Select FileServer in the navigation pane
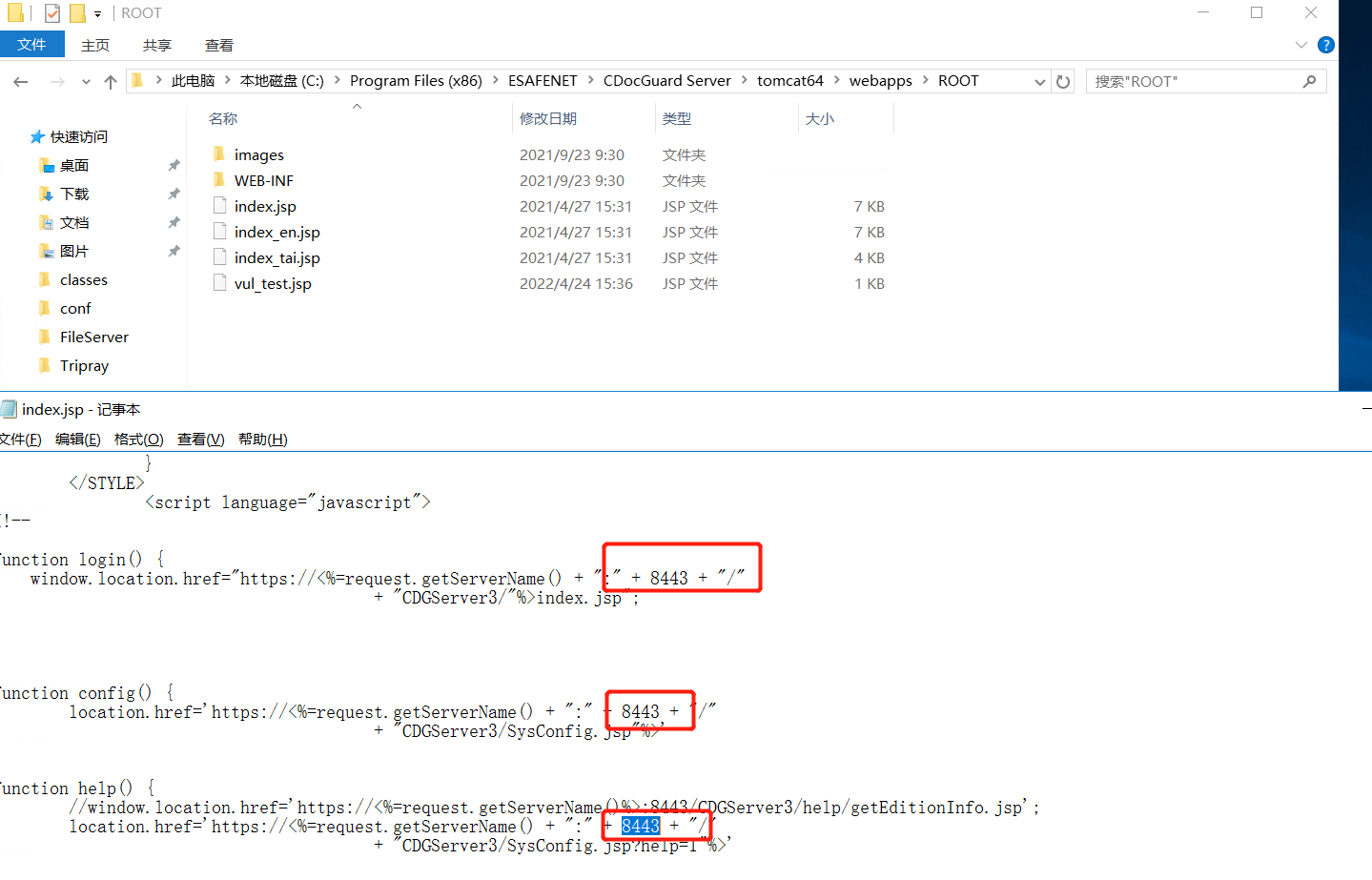The width and height of the screenshot is (1372, 880). [93, 338]
